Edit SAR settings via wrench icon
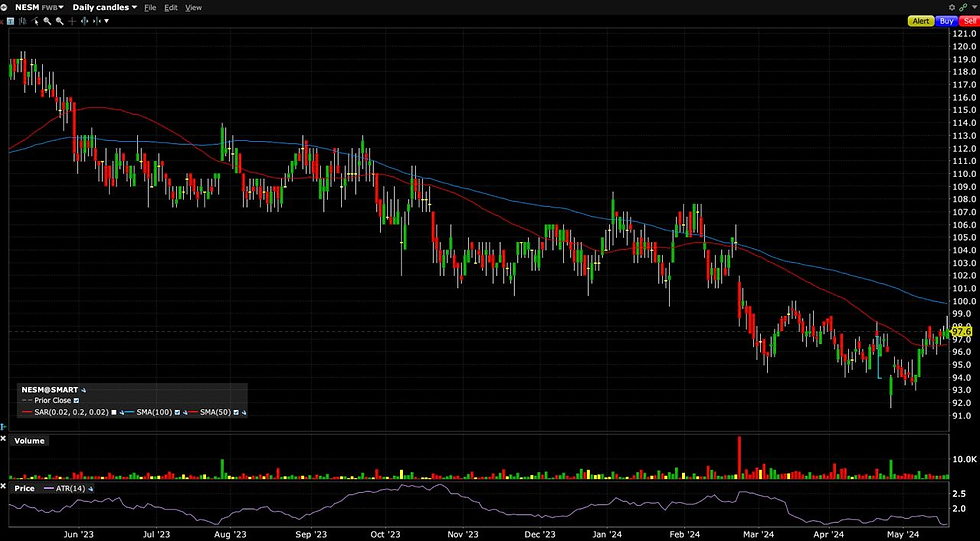 tap(122, 412)
